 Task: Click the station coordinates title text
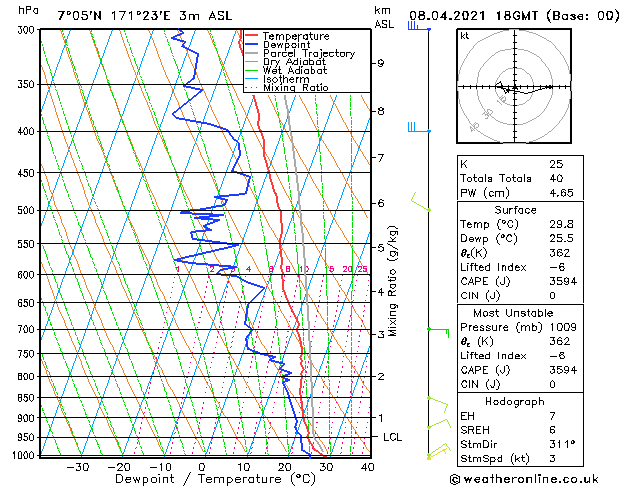pos(145,16)
